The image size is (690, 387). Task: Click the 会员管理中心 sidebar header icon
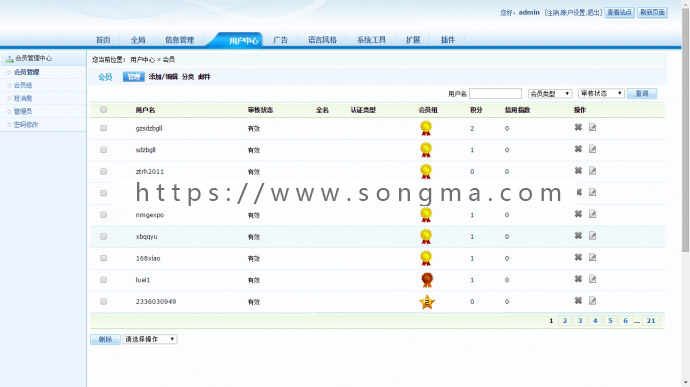pos(10,59)
